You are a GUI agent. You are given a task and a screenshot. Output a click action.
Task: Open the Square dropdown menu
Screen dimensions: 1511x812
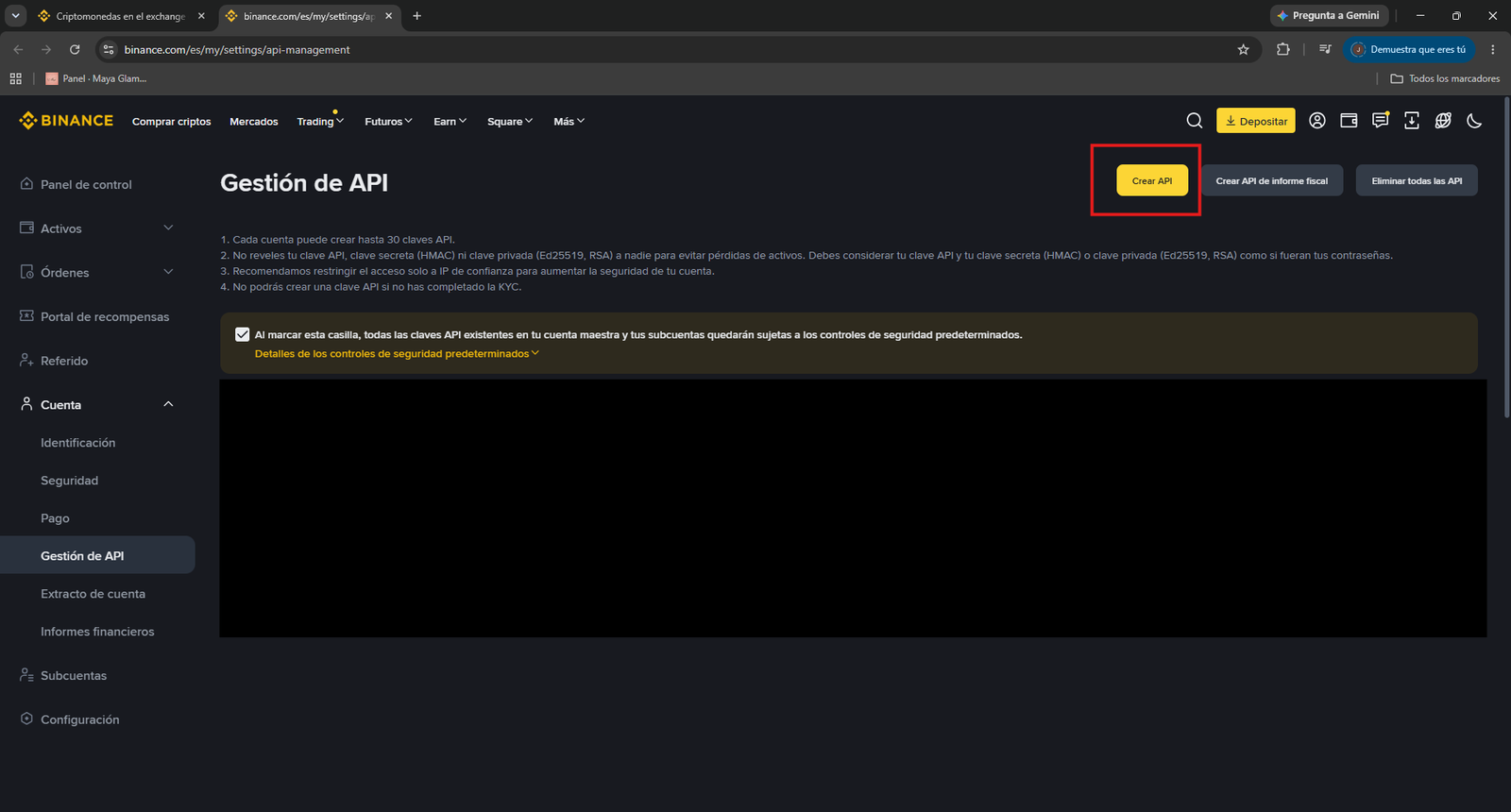(510, 121)
